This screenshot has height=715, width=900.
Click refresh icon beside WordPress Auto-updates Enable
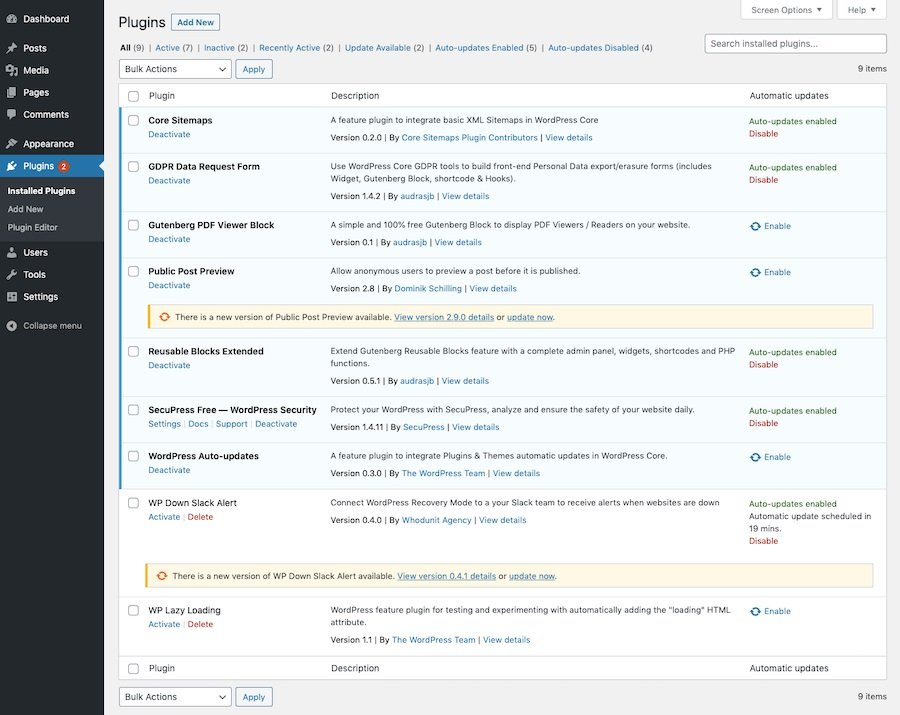[755, 457]
